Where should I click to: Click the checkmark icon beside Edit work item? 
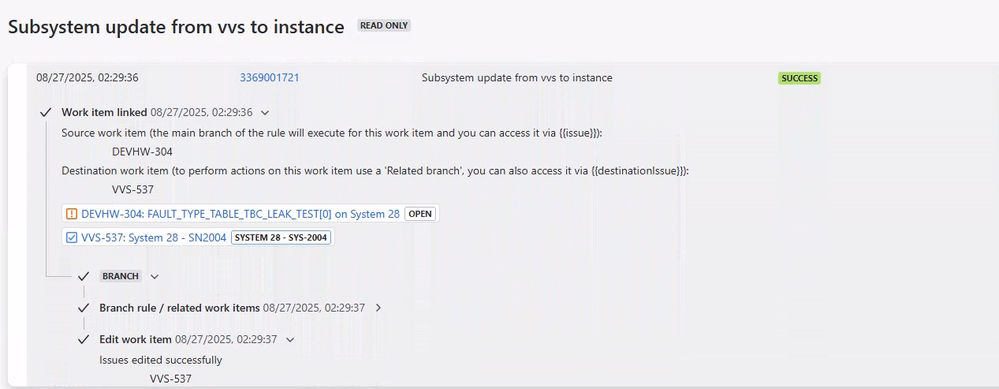(83, 339)
